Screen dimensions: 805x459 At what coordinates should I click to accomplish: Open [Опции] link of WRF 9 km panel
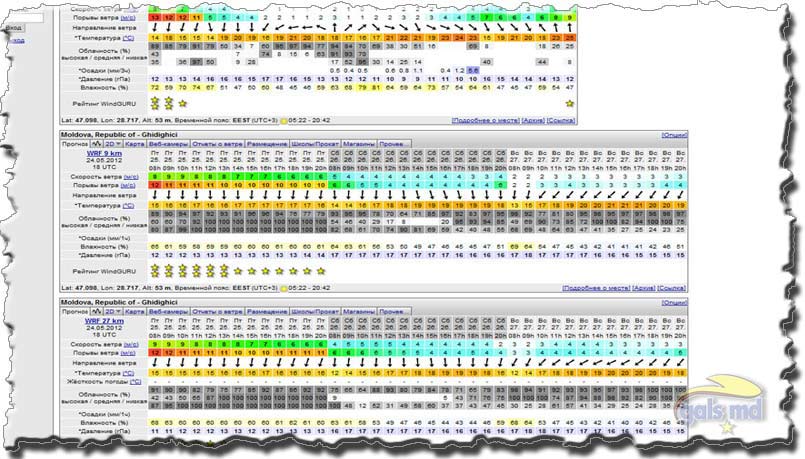point(674,135)
